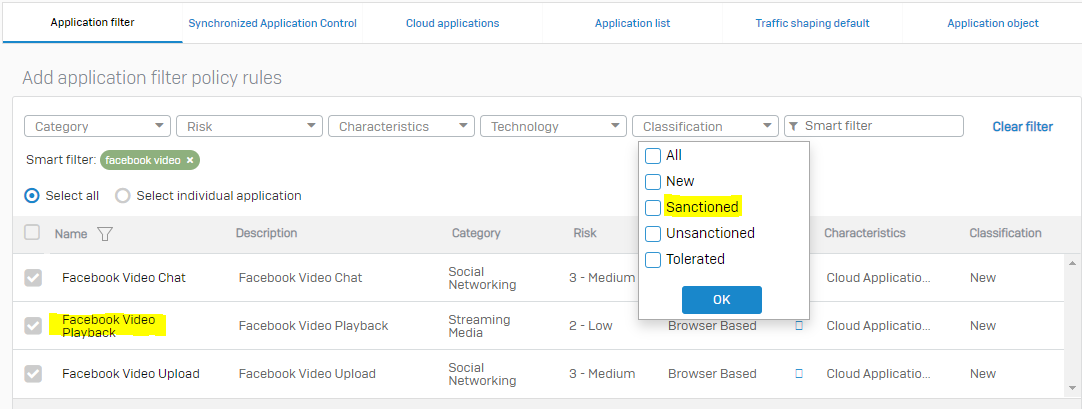This screenshot has height=409, width=1082.
Task: Tick the New classification checkbox
Action: click(x=653, y=181)
